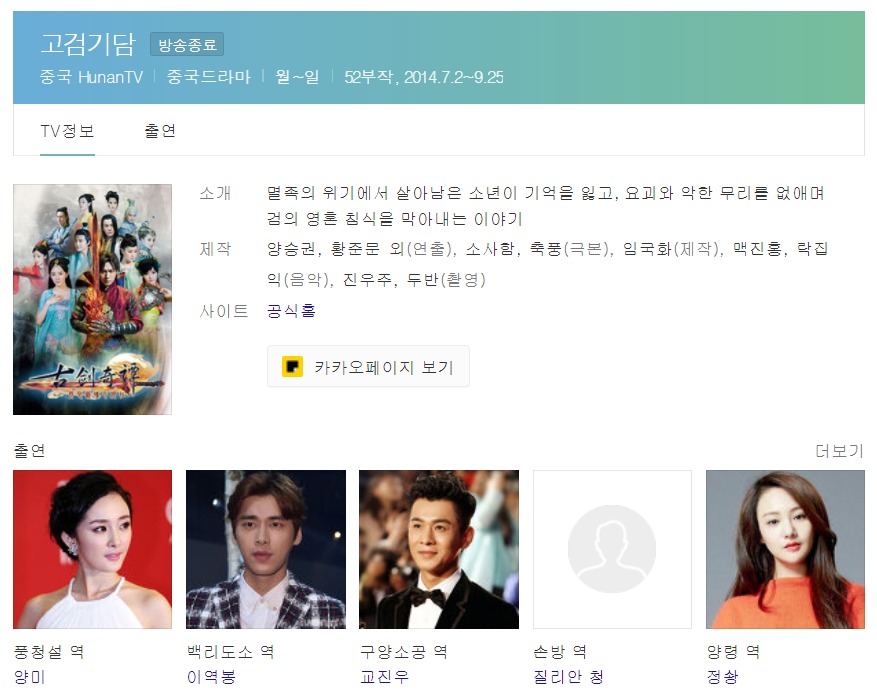
Task: Select the TV정보 tab
Action: (x=67, y=131)
